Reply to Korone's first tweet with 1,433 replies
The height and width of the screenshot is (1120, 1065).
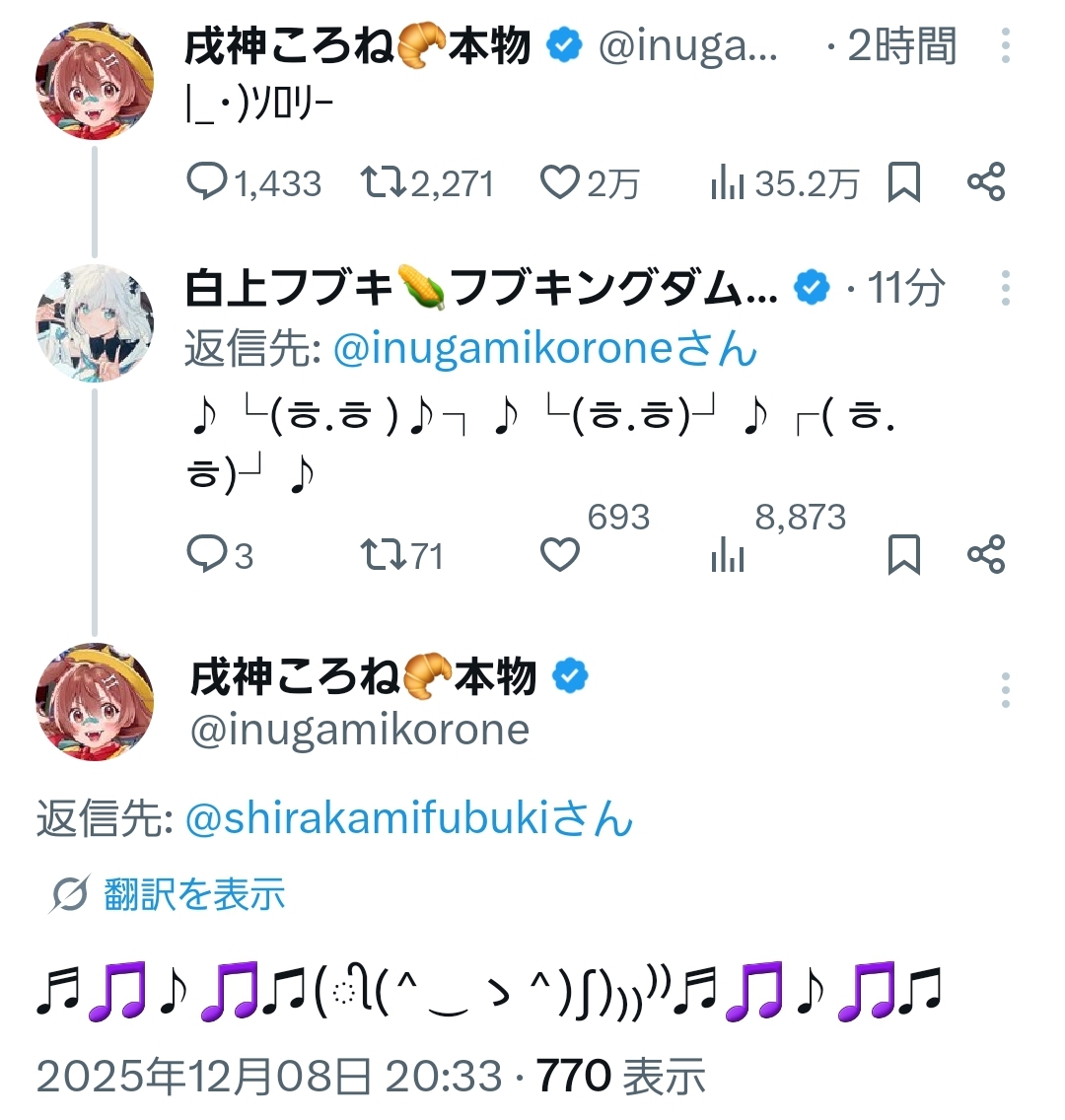pos(207,182)
